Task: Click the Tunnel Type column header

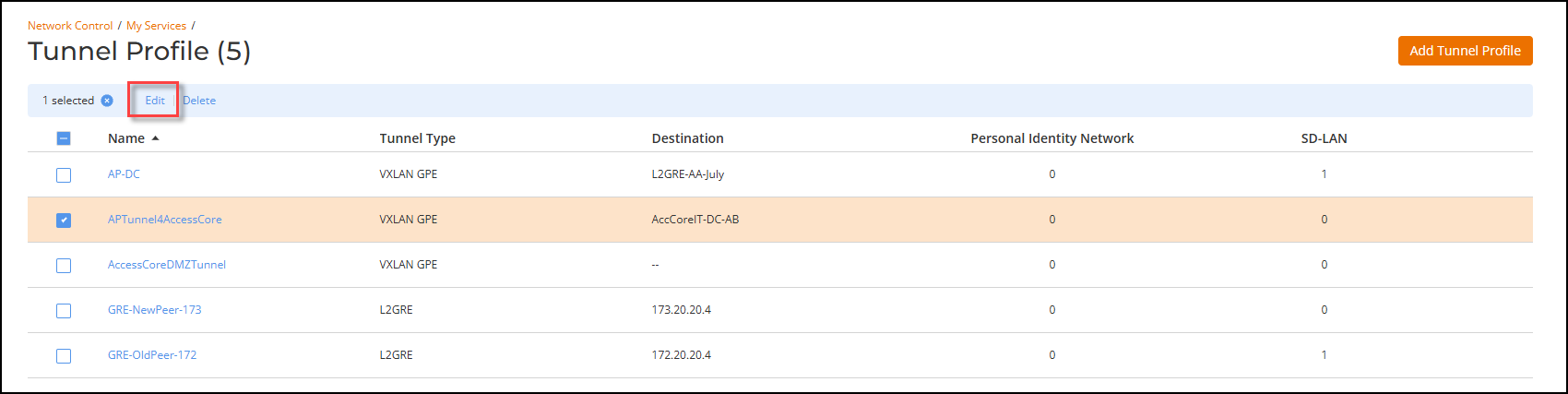Action: 417,138
